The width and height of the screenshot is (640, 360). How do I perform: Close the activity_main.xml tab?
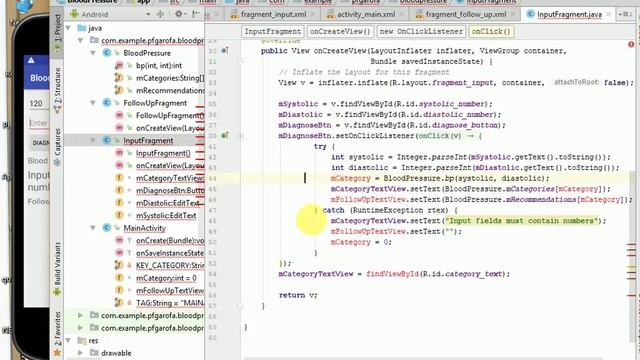[x=402, y=14]
